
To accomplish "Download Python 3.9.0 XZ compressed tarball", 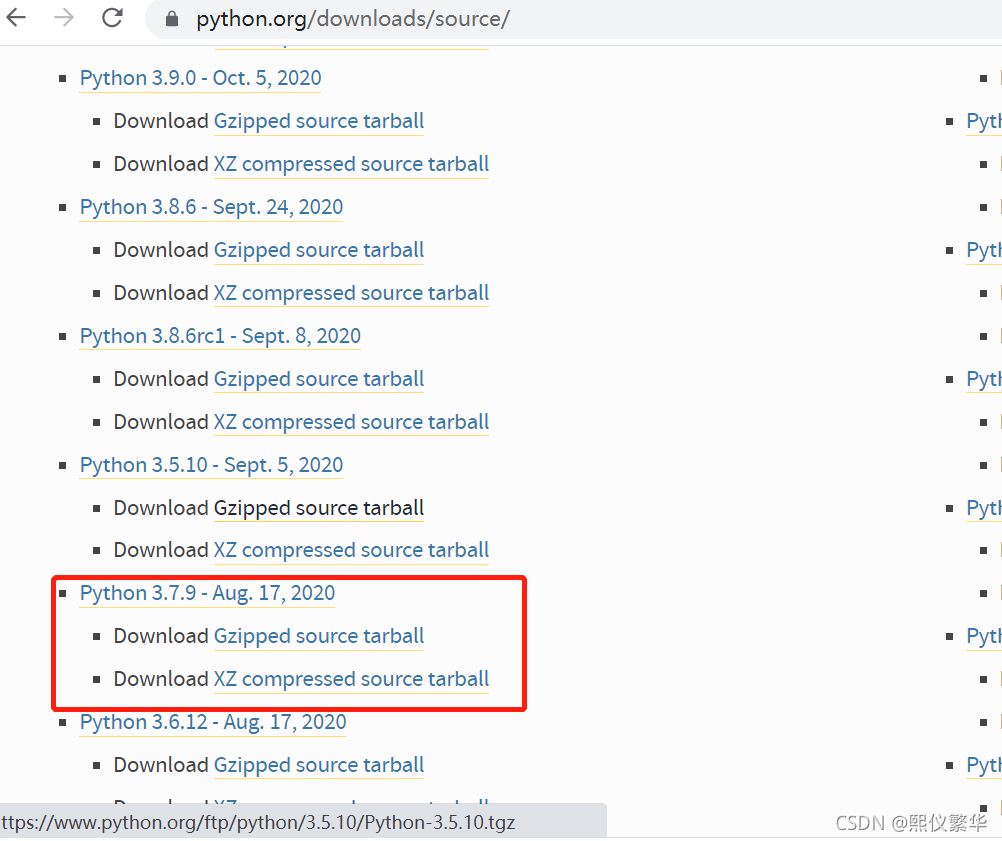I will [x=350, y=164].
